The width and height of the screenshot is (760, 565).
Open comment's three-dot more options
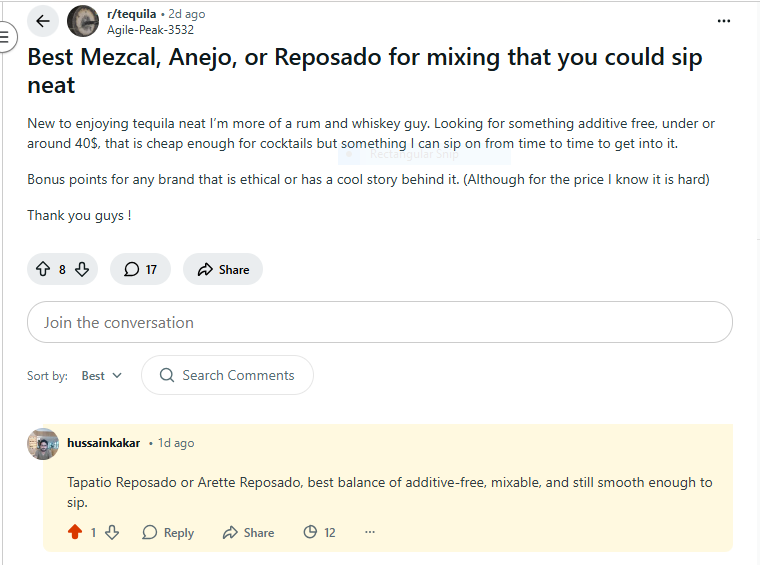[370, 532]
